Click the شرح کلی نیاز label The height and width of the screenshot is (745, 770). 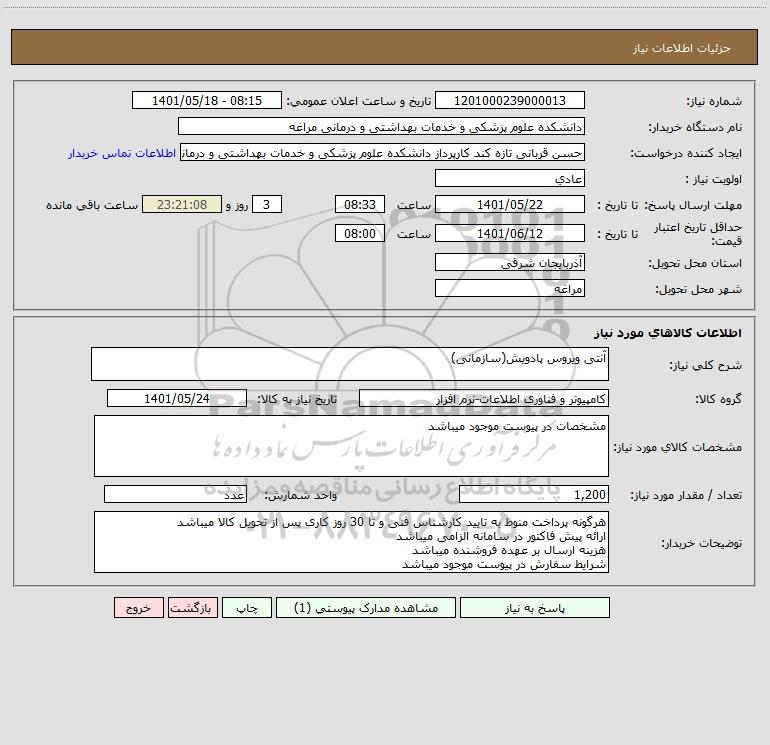706,365
